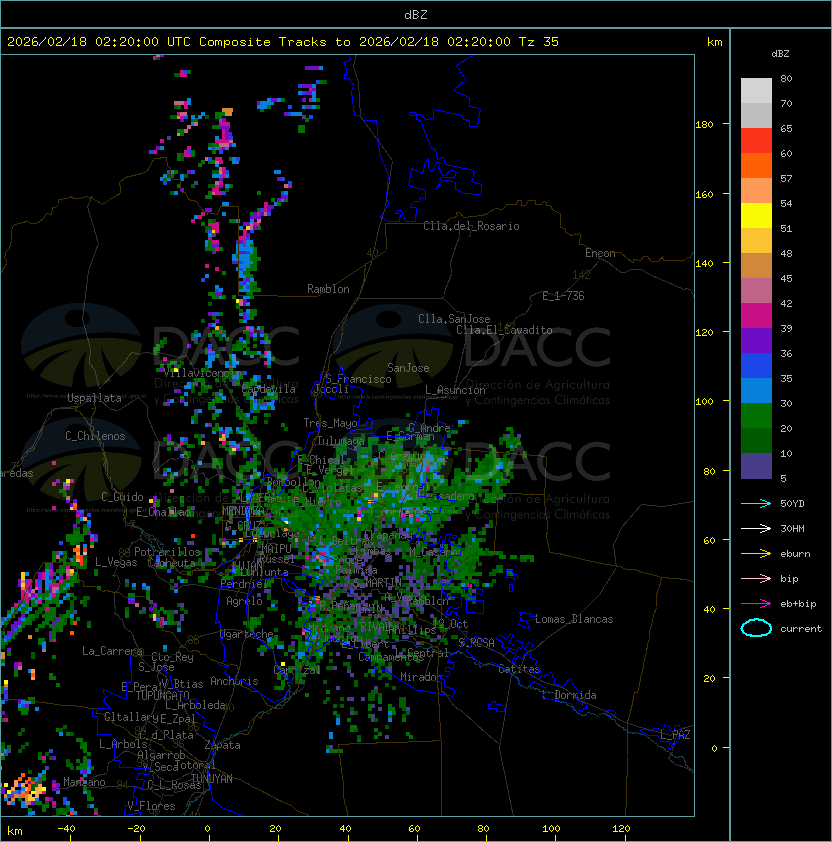Pick the magenta swatch between 42 and 39

[756, 316]
